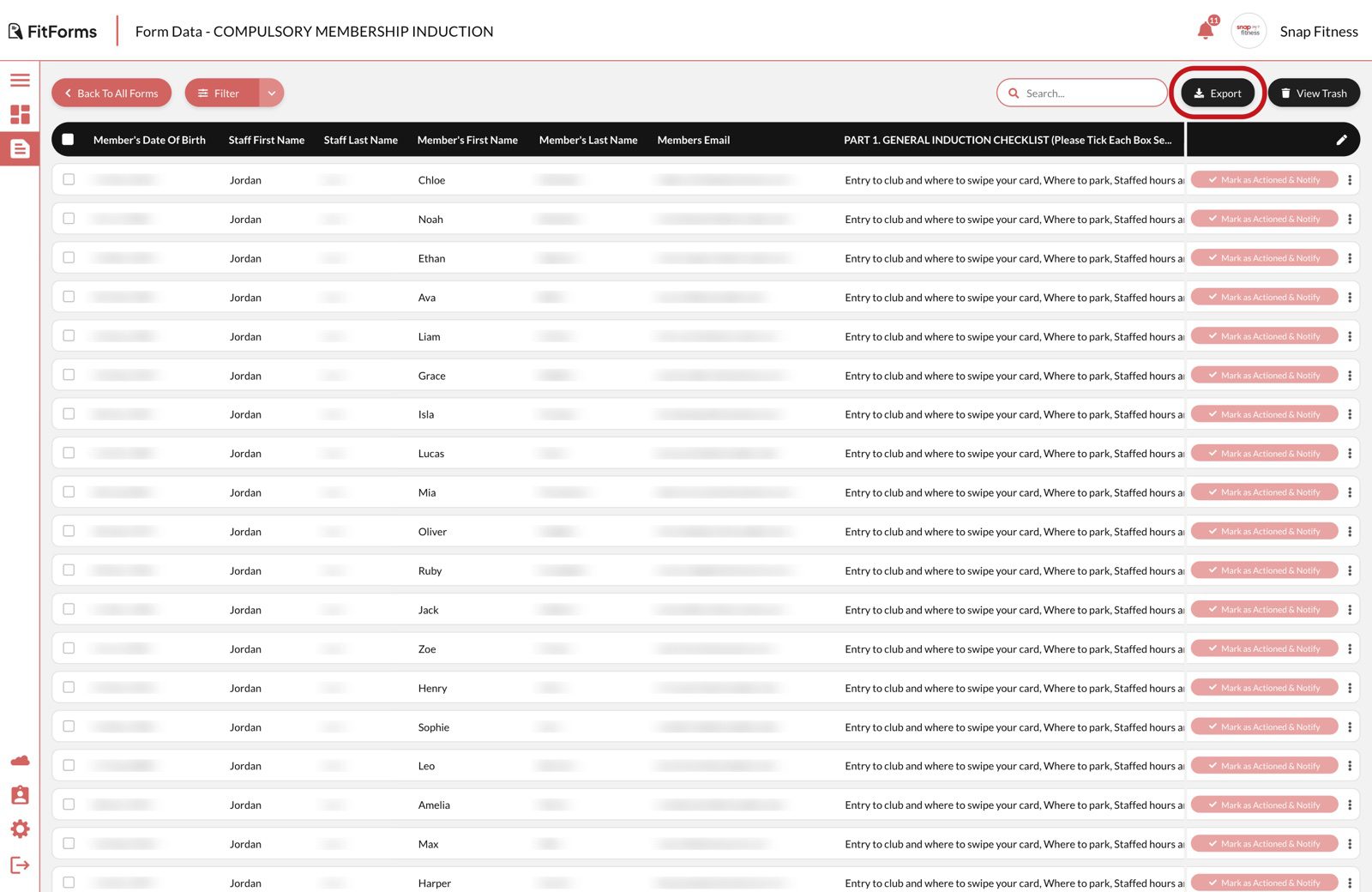Expand the Filter dropdown arrow
1372x892 pixels.
point(272,93)
